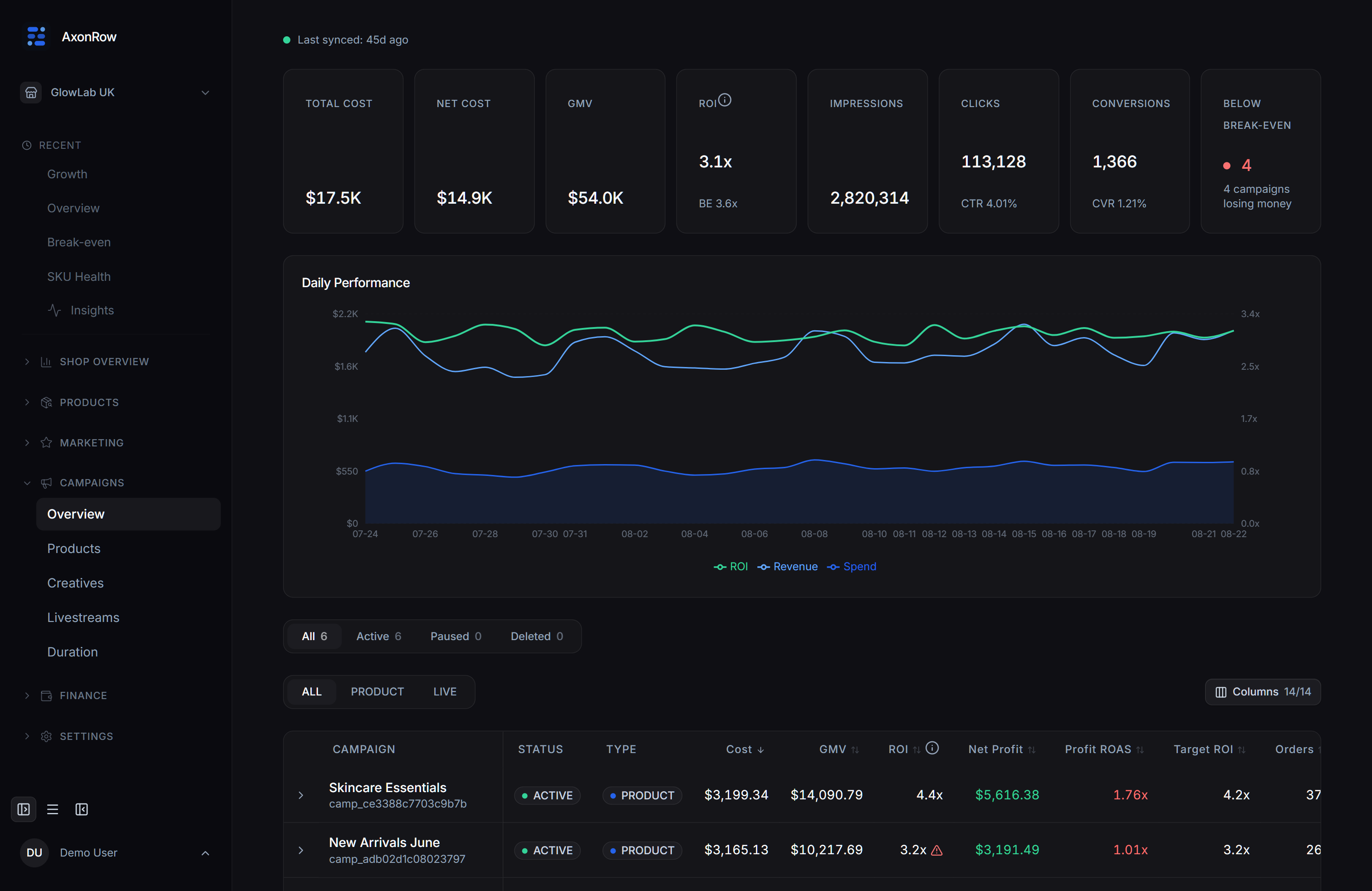Switch to the All 6 status tab
The image size is (1372, 891).
coord(314,636)
